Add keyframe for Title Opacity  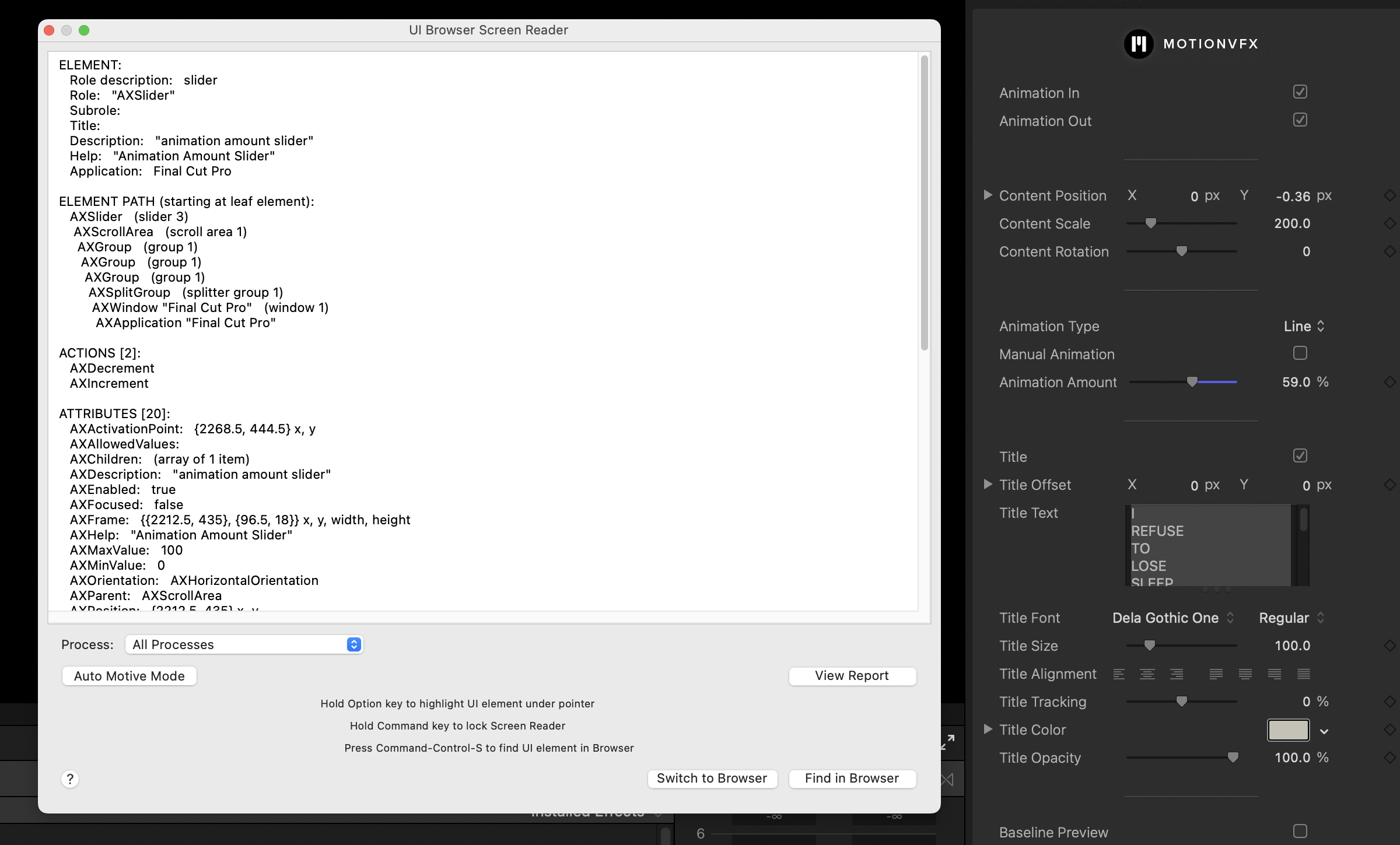click(1390, 758)
